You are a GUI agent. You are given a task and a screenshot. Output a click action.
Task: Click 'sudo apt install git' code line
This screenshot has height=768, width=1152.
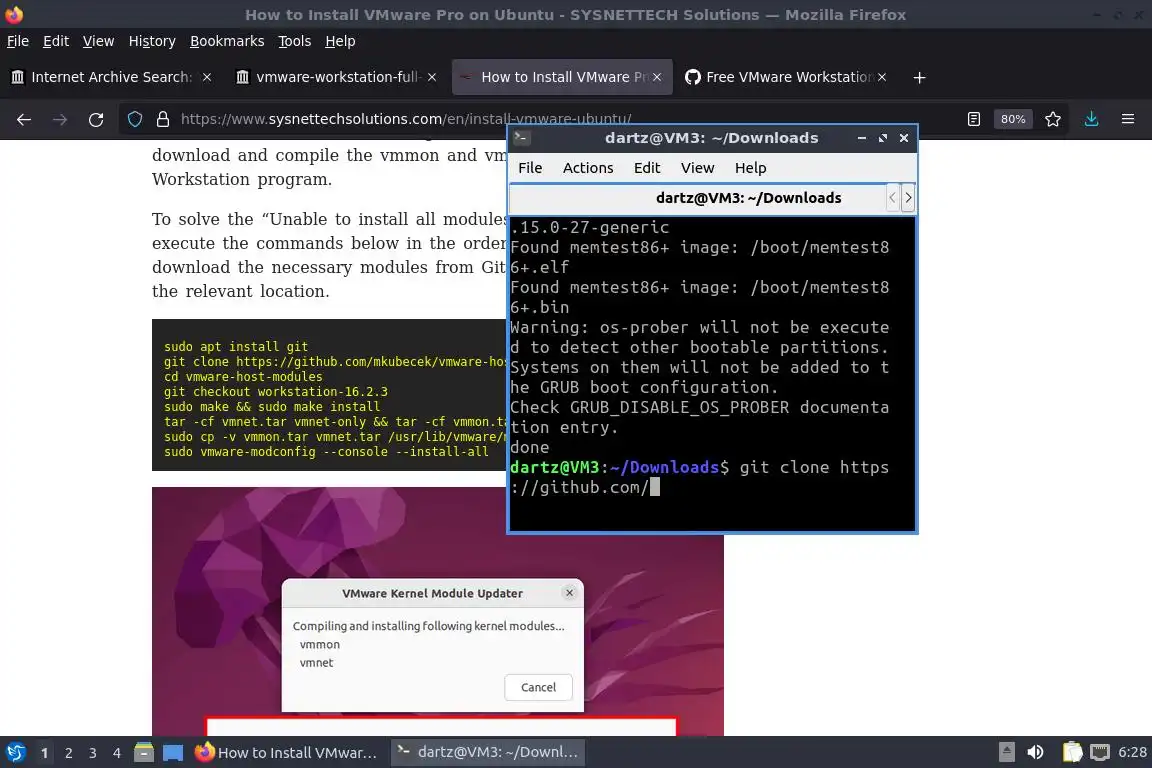pyautogui.click(x=236, y=346)
